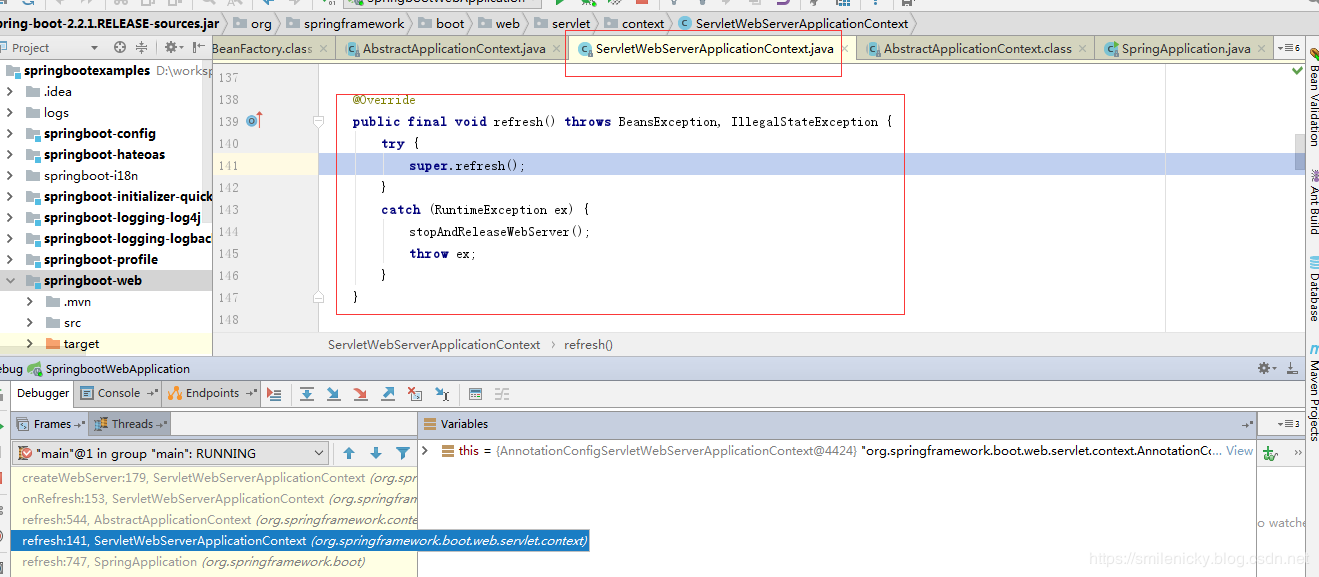Open Debug panel settings gear
Image resolution: width=1319 pixels, height=577 pixels.
click(x=1266, y=369)
